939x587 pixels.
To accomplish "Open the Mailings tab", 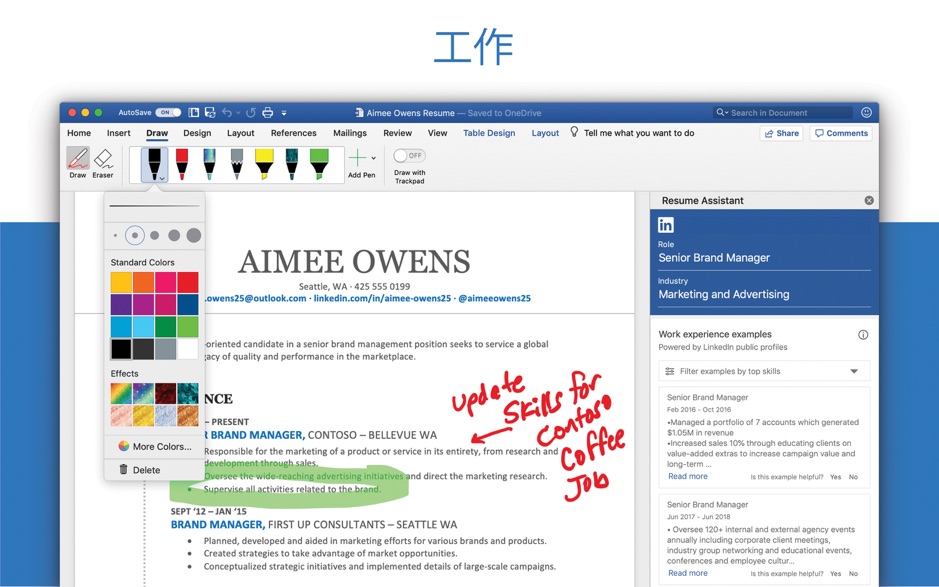I will (349, 133).
